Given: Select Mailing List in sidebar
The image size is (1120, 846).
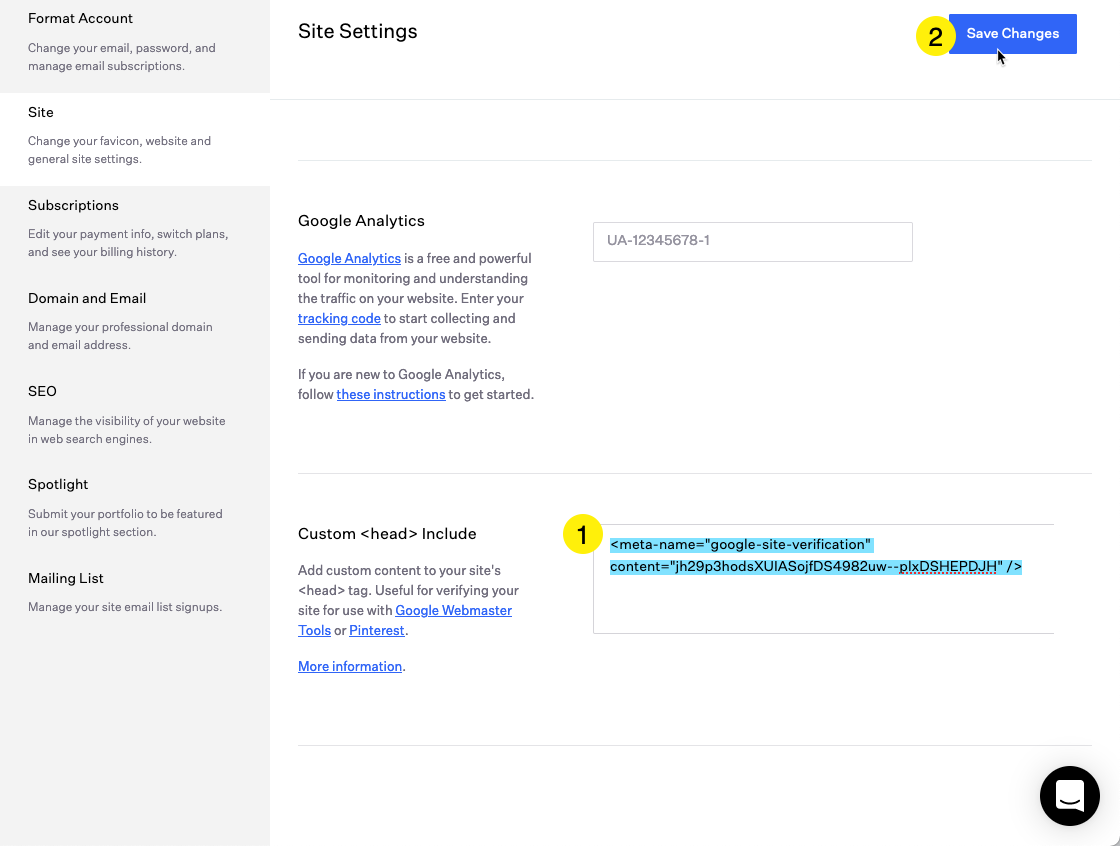Looking at the screenshot, I should 66,578.
